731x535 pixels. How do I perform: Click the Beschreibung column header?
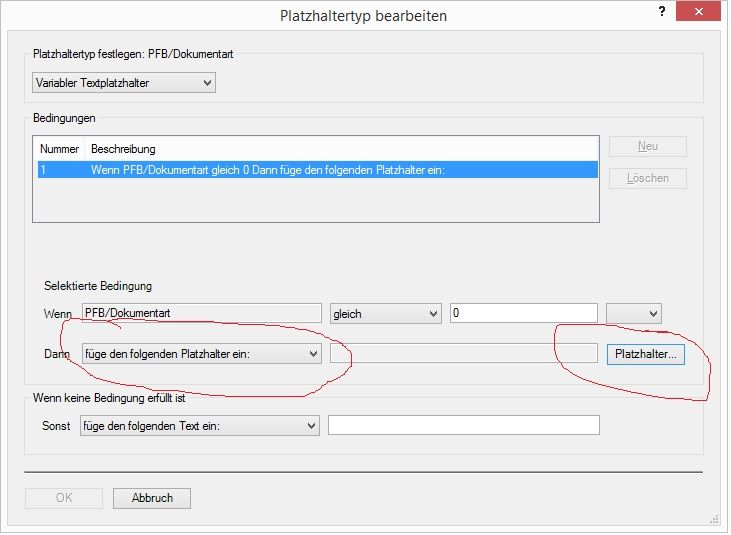point(123,149)
